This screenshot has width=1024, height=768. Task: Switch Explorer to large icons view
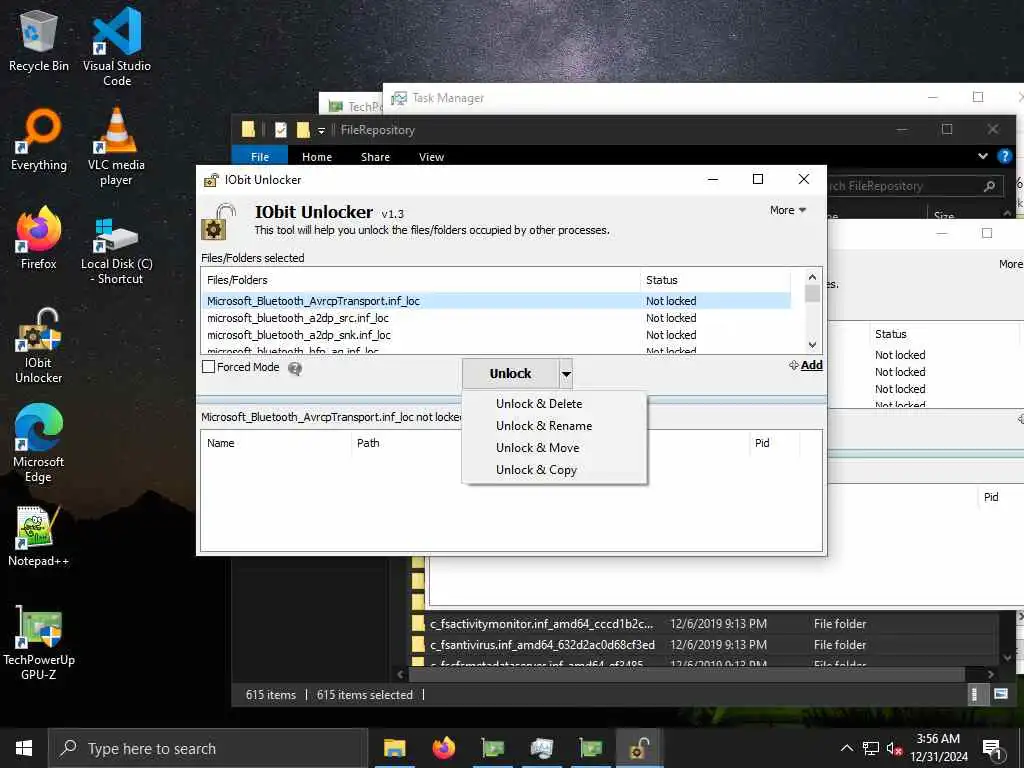pos(1000,694)
